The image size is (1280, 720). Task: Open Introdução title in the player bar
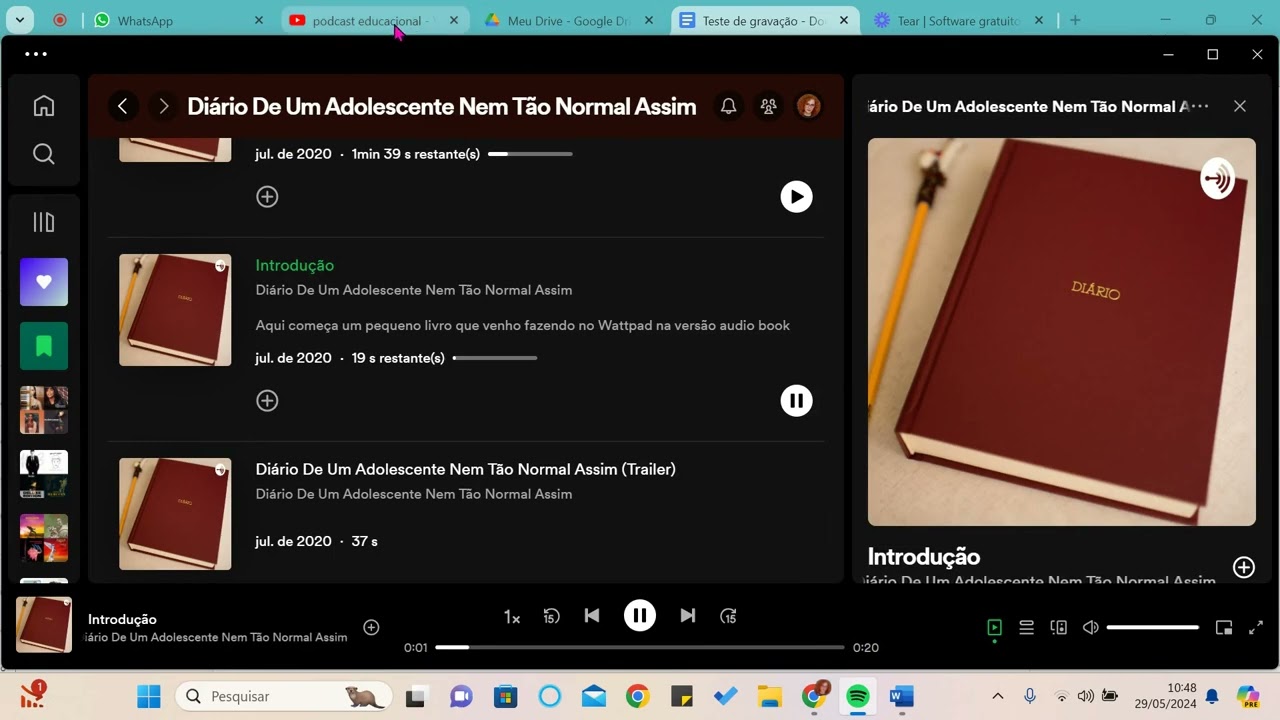122,619
